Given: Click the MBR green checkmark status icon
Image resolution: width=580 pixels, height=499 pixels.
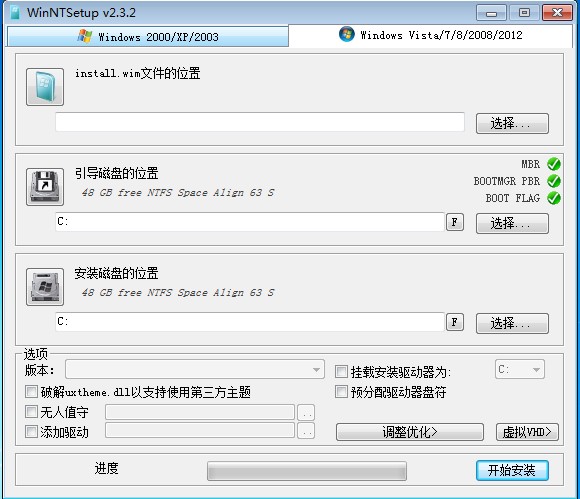Looking at the screenshot, I should click(x=554, y=164).
